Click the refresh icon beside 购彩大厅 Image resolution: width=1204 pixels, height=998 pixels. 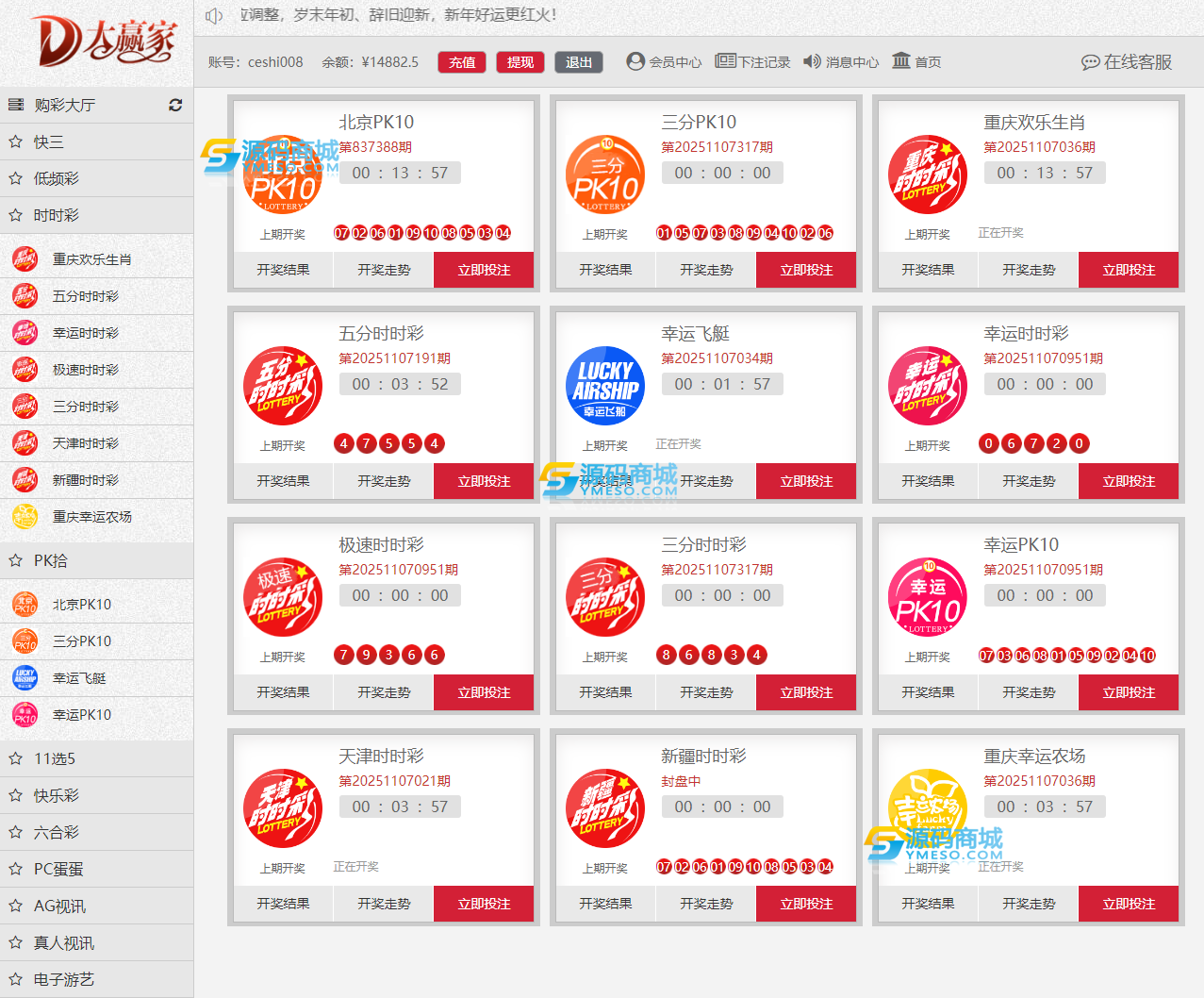pos(175,105)
